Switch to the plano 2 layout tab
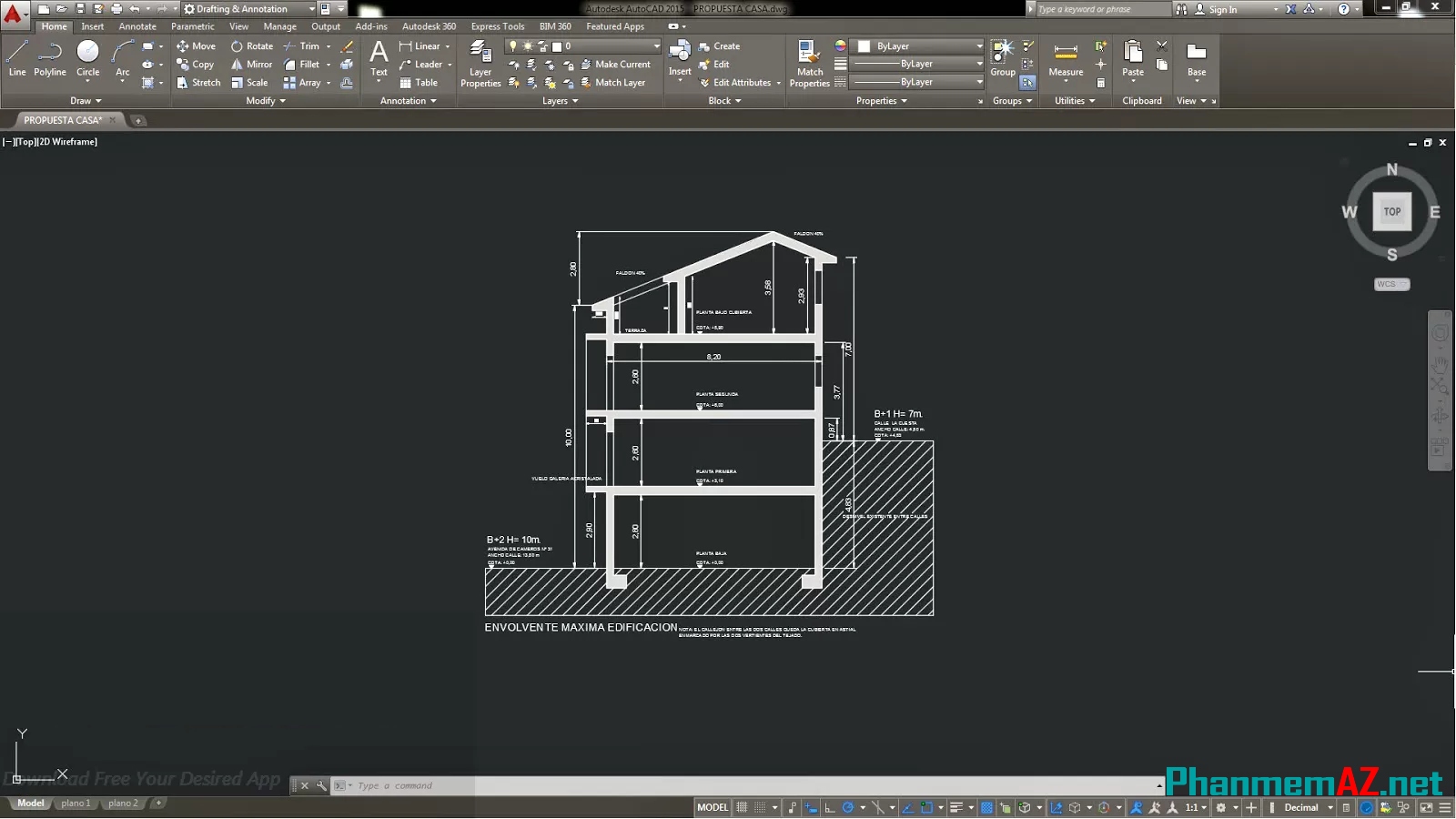The width and height of the screenshot is (1456, 819). click(x=123, y=803)
